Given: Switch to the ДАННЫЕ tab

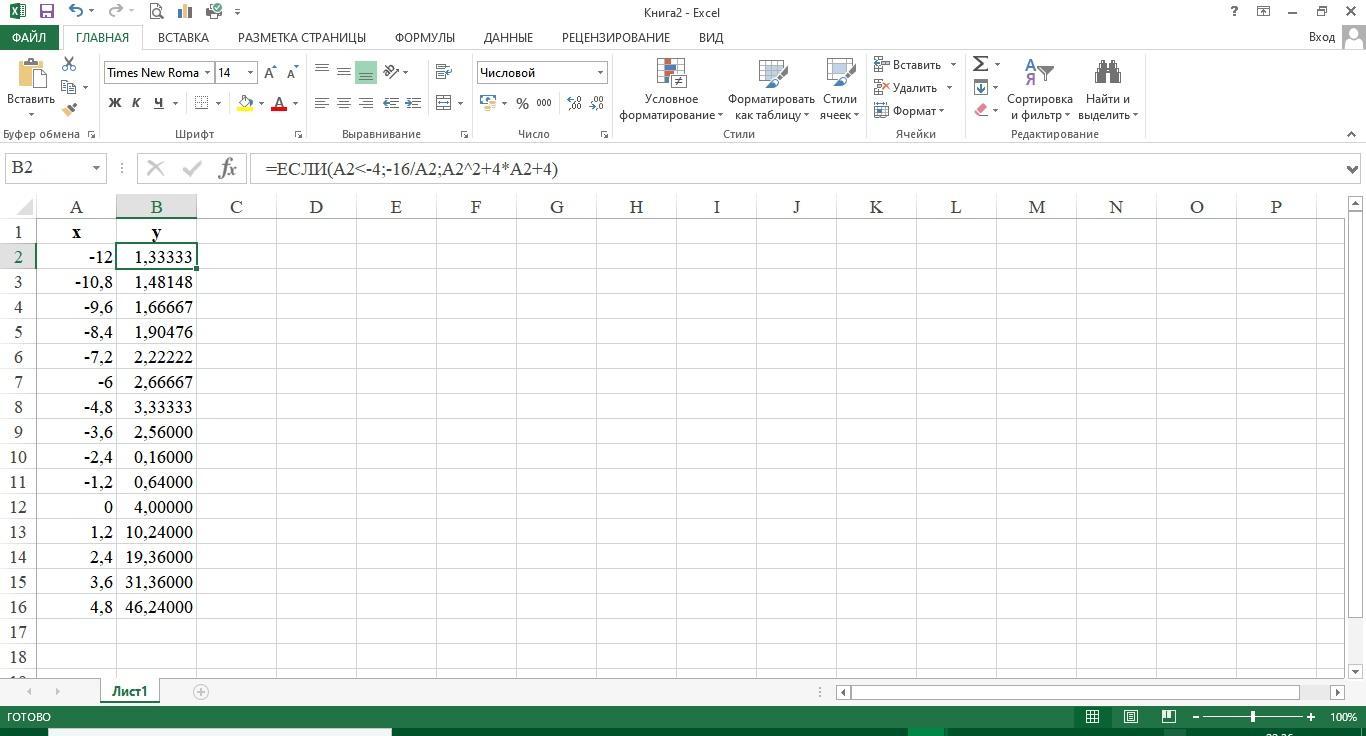Looking at the screenshot, I should pos(508,37).
